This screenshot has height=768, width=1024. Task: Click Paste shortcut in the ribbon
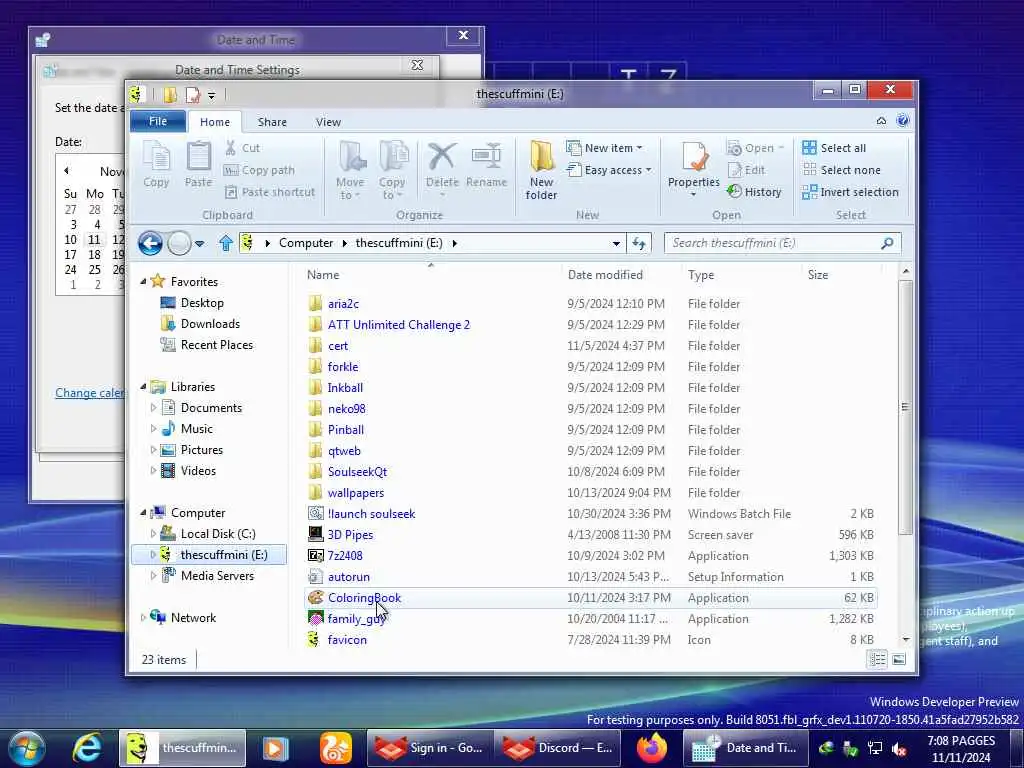[x=270, y=192]
